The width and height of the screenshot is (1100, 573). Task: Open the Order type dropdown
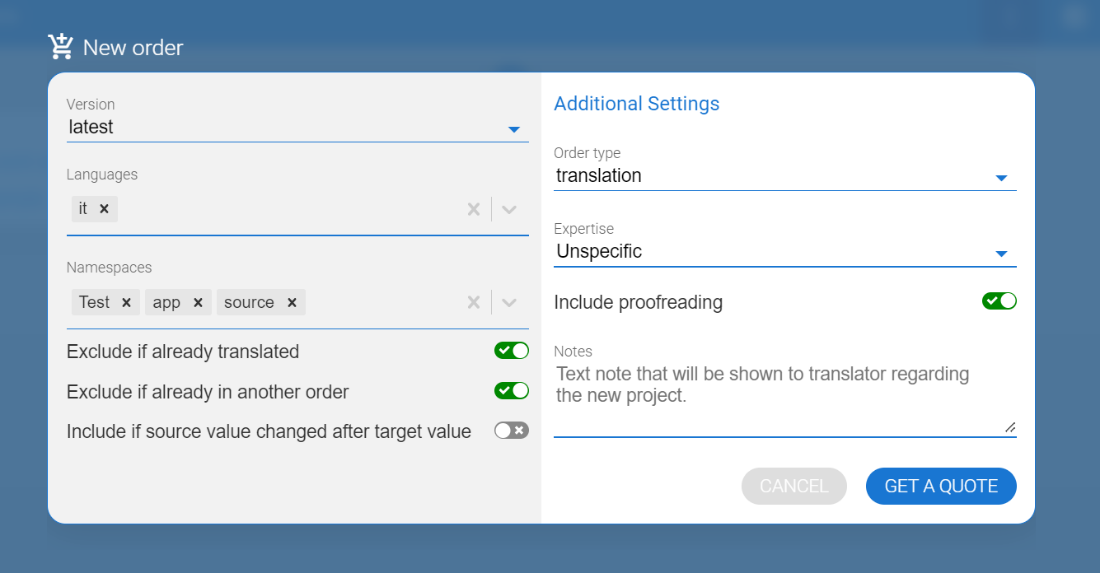pos(1001,178)
